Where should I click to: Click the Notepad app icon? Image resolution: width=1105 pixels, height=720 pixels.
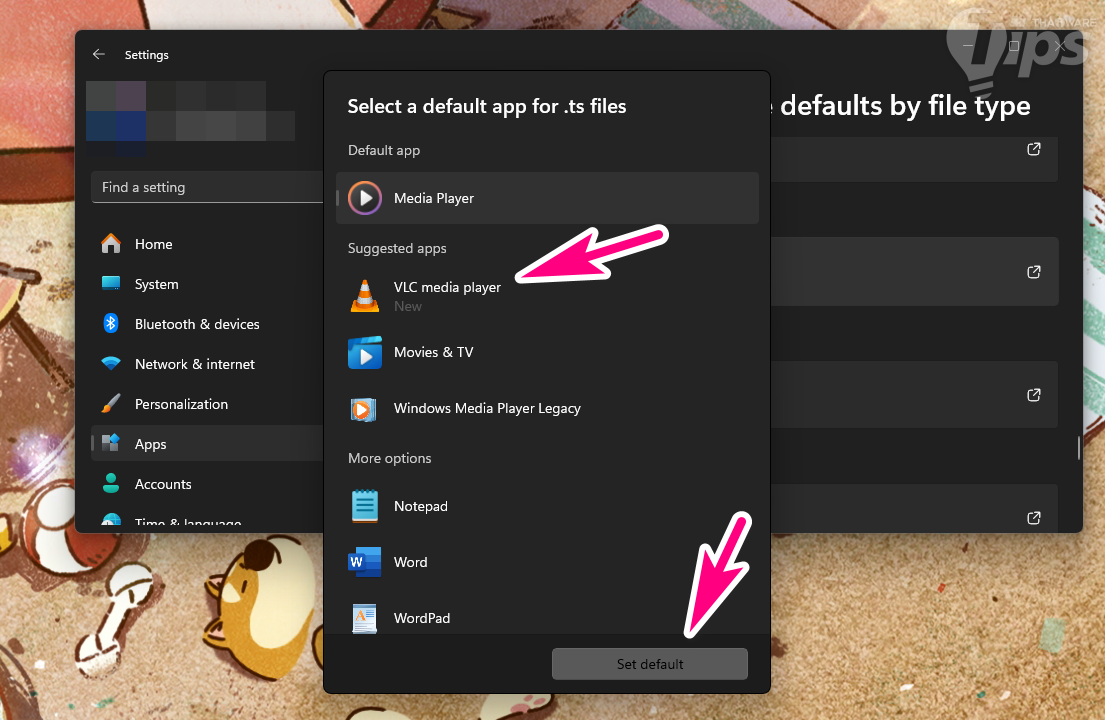click(365, 506)
